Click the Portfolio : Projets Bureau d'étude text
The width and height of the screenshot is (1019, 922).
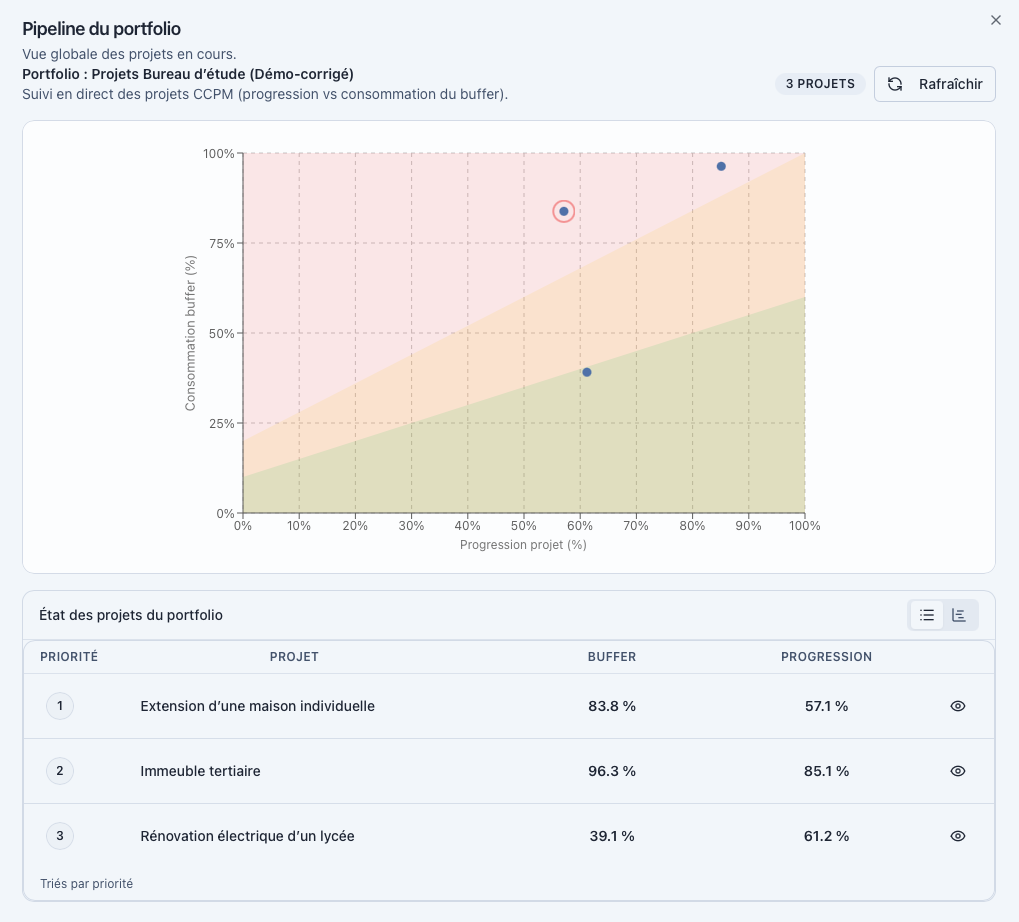pos(188,73)
